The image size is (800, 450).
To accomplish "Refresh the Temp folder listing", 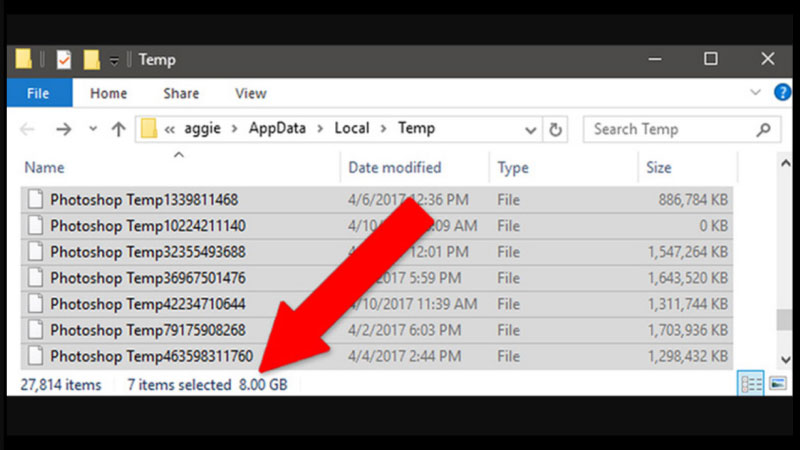I will 557,129.
